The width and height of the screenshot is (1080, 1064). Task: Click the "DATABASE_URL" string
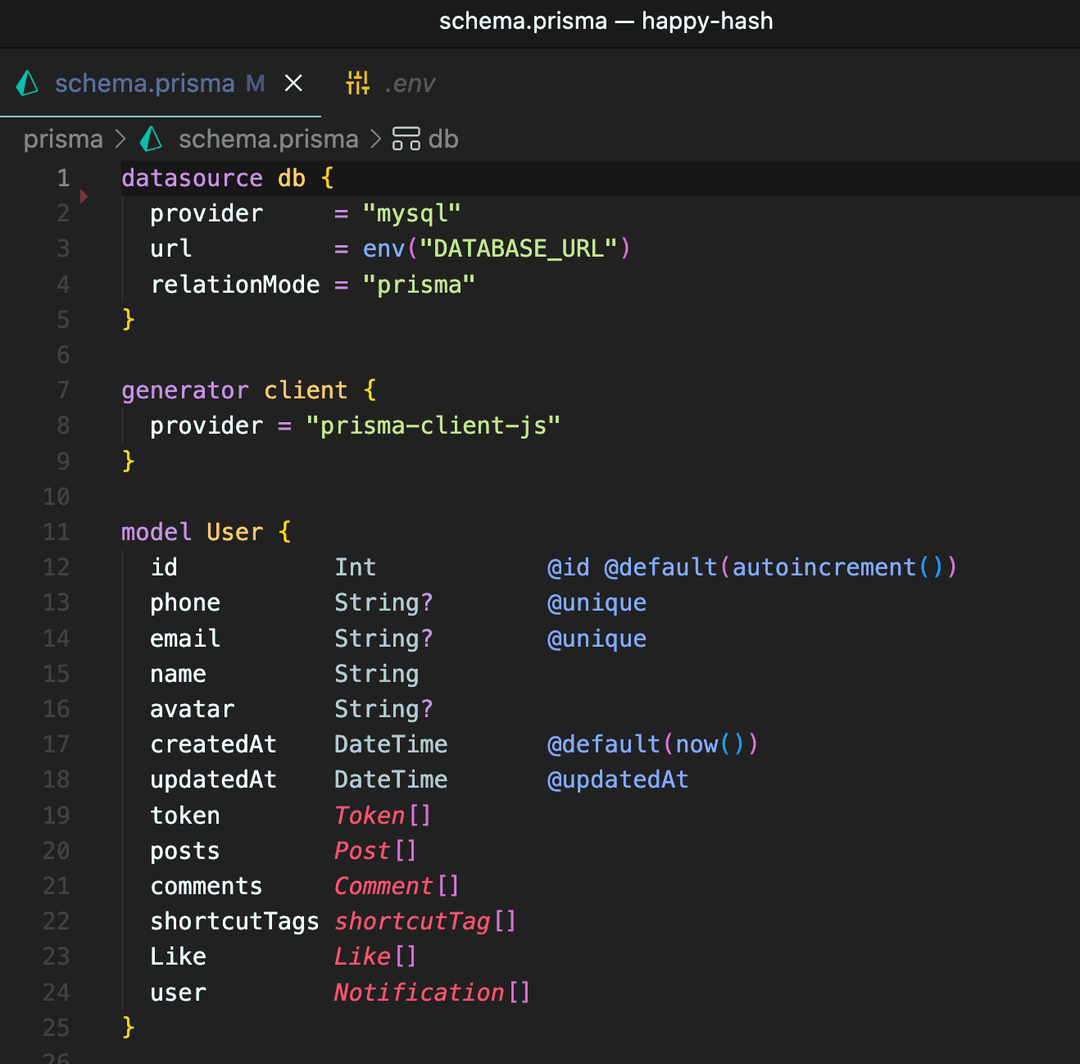click(518, 249)
